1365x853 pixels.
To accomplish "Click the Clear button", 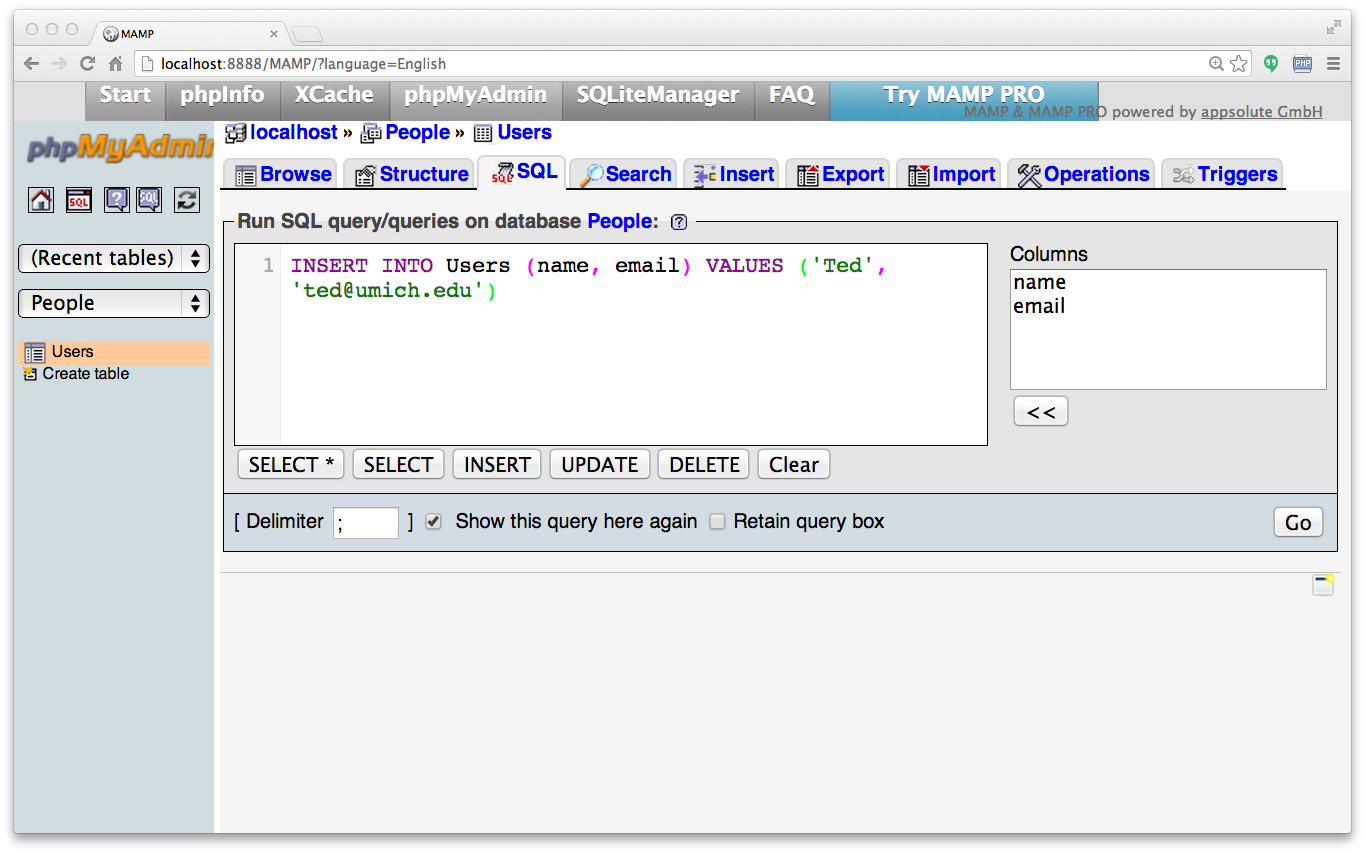I will point(794,465).
